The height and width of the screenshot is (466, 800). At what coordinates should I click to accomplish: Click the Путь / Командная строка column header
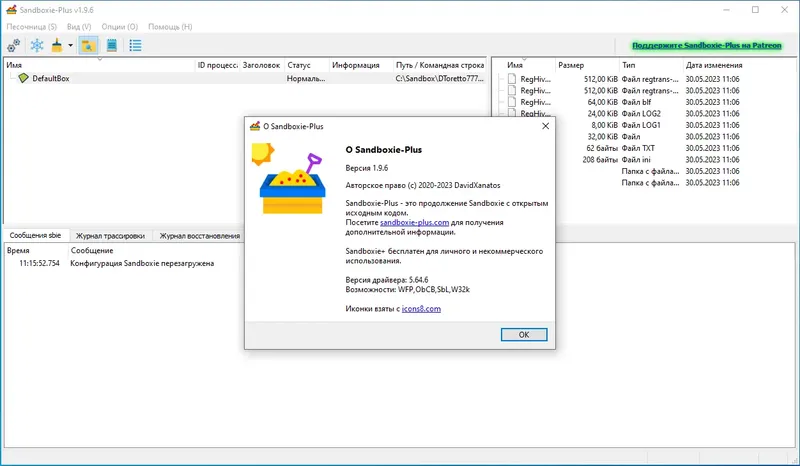click(x=440, y=65)
